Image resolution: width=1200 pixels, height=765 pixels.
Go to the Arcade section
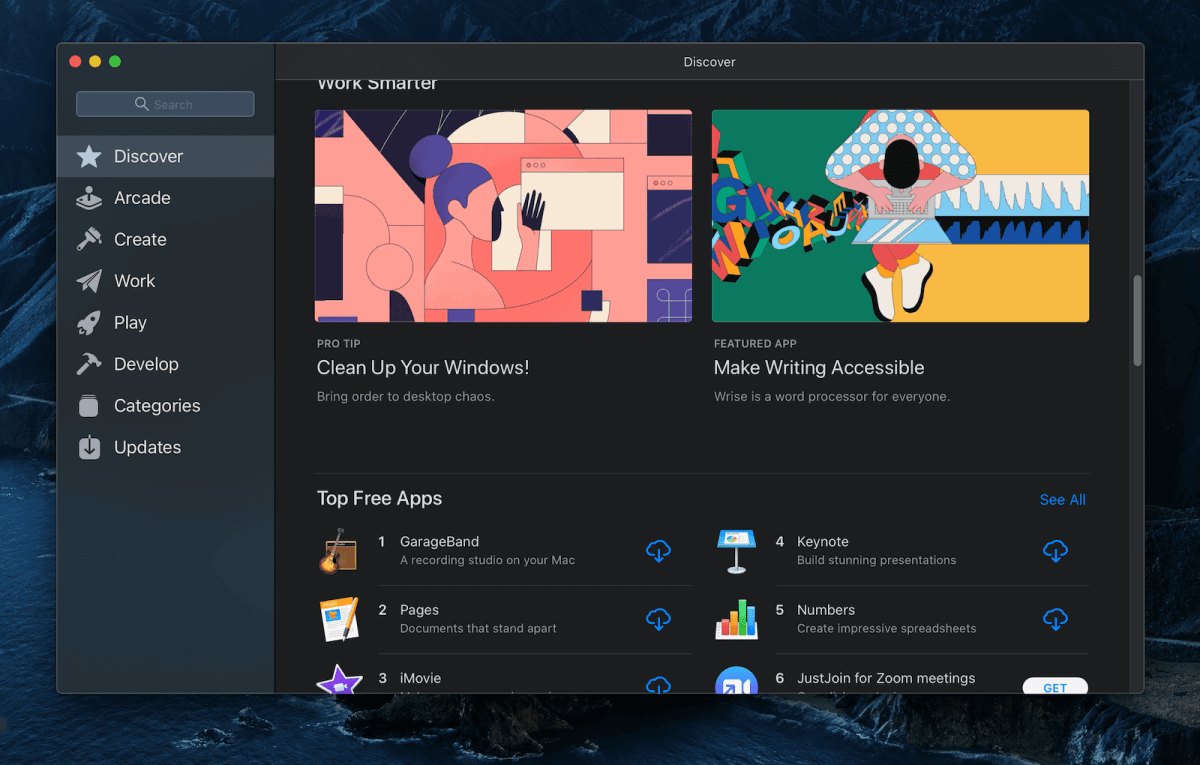[142, 198]
